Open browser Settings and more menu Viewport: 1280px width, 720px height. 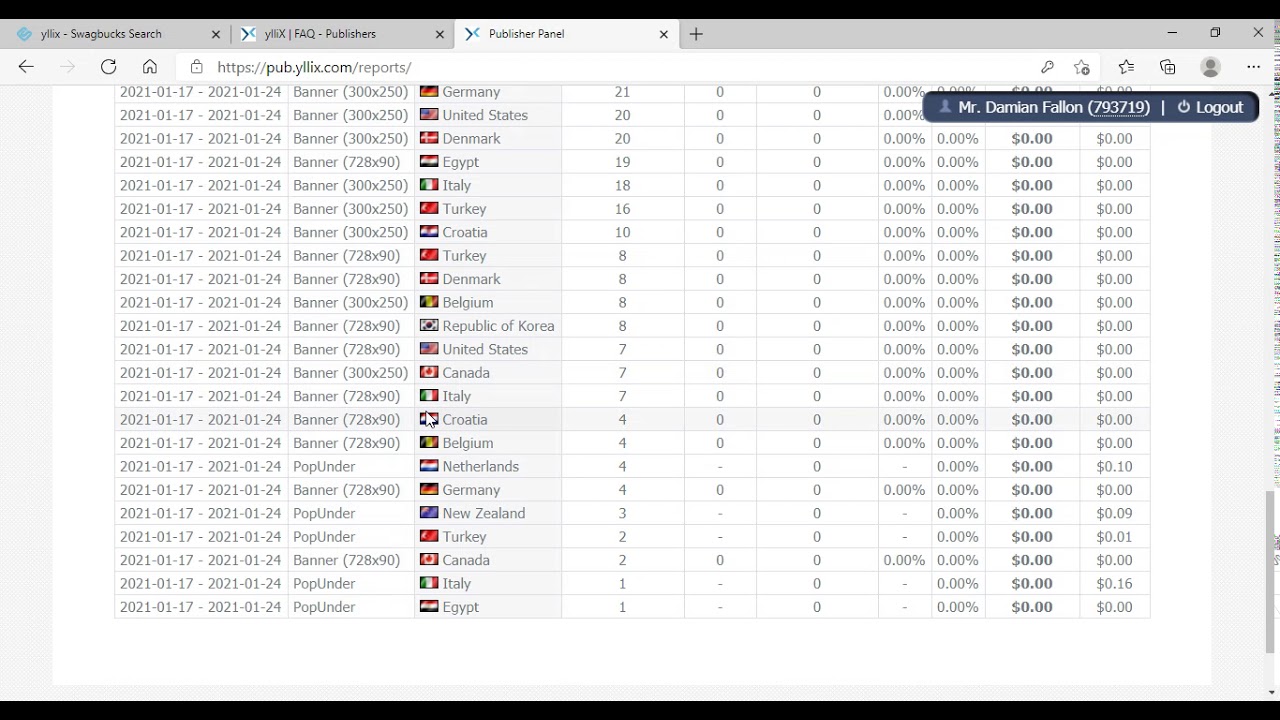click(1253, 67)
